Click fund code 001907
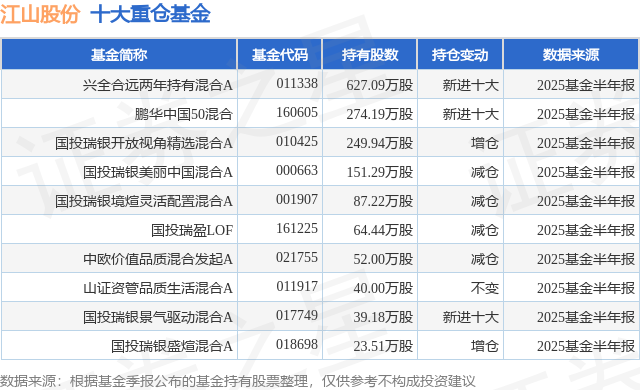 297,199
